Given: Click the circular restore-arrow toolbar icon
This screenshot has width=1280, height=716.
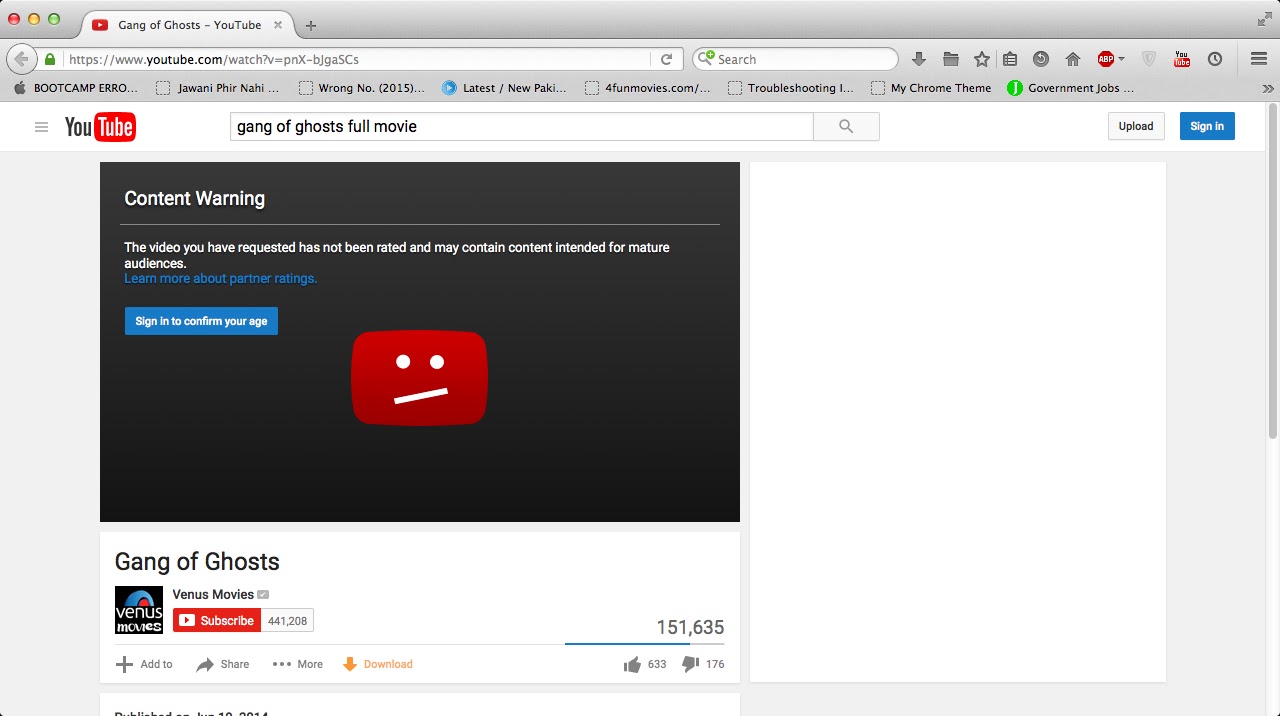Looking at the screenshot, I should click(1041, 59).
